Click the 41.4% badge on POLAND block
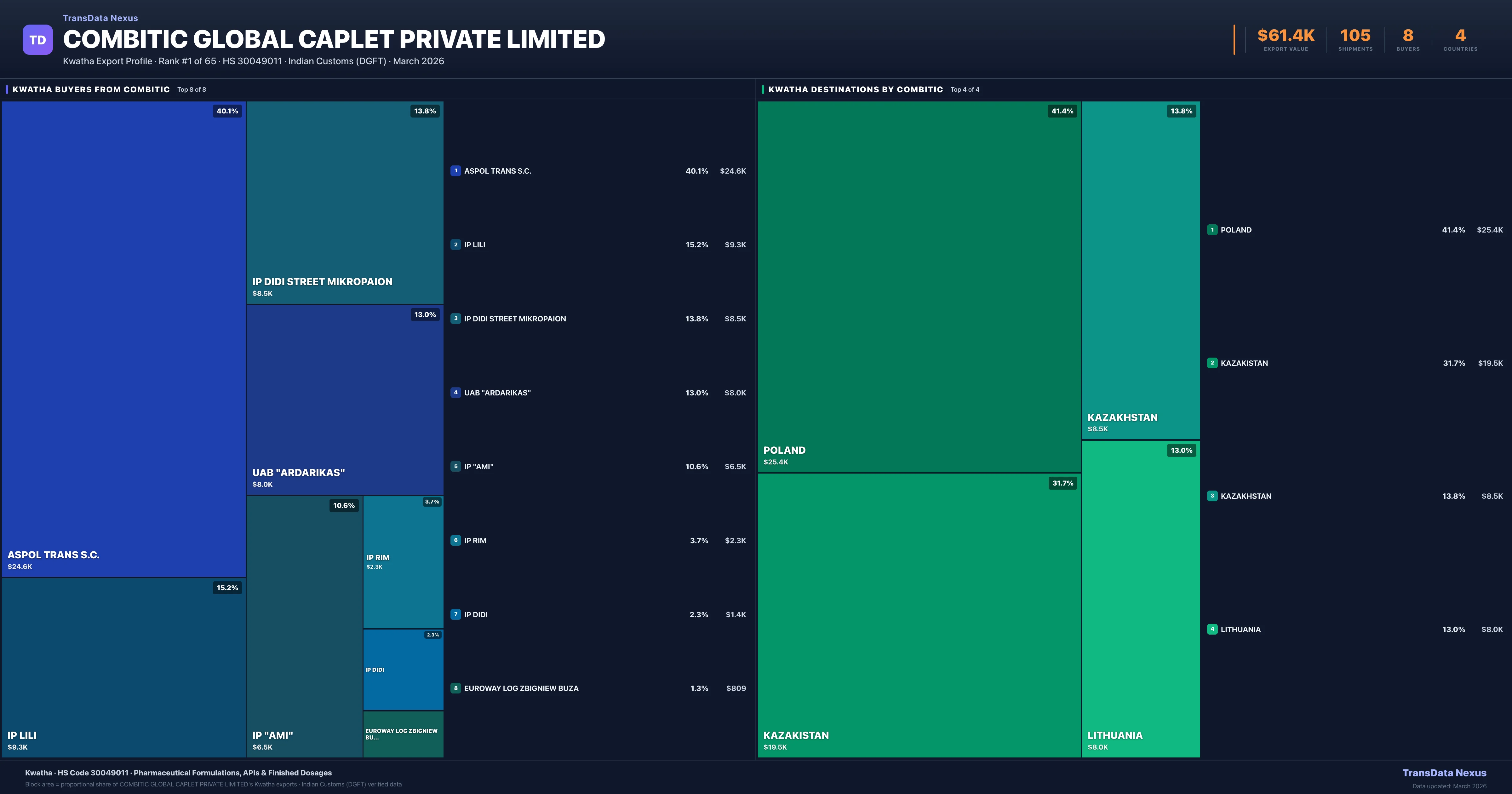The image size is (1512, 794). (1062, 111)
